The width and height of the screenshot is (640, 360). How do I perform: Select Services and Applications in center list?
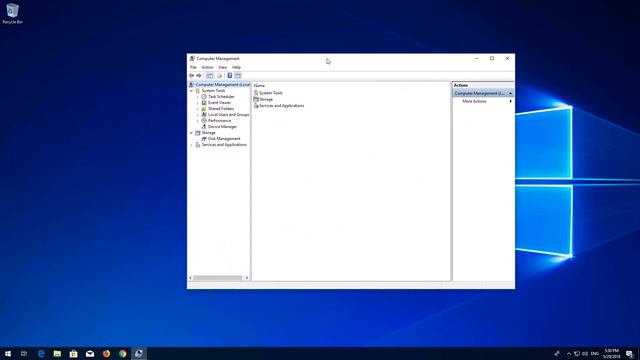(x=279, y=106)
